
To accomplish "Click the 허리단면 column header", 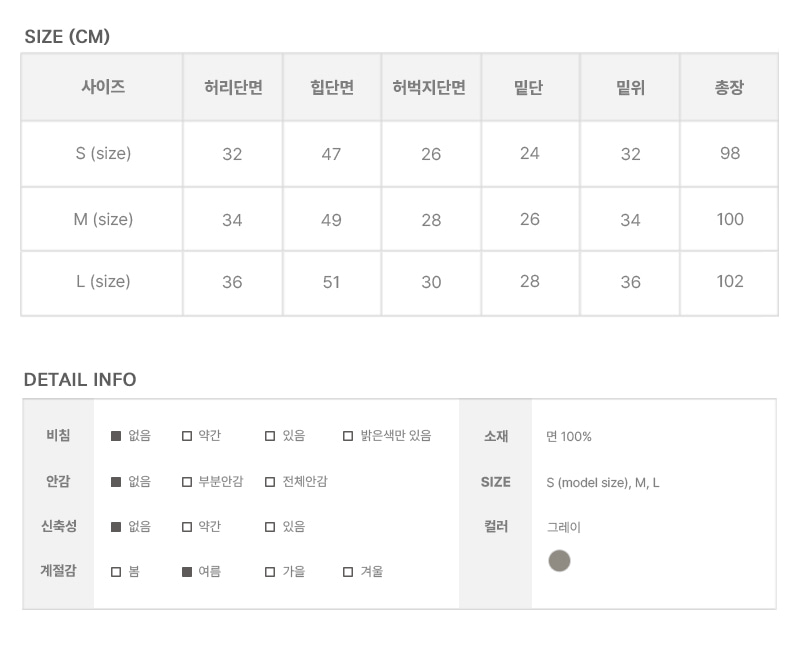I will point(233,88).
